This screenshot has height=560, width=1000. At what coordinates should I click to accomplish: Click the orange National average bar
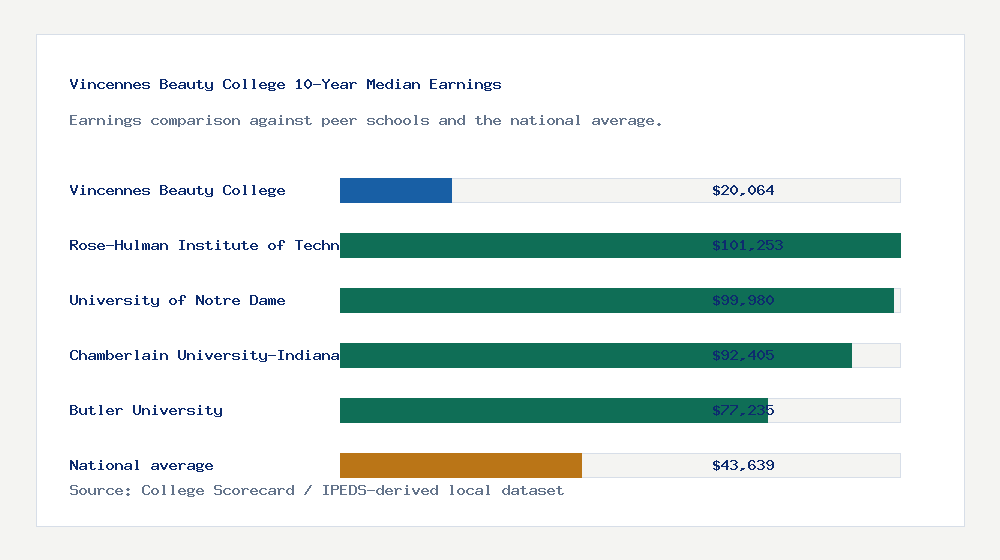point(460,466)
